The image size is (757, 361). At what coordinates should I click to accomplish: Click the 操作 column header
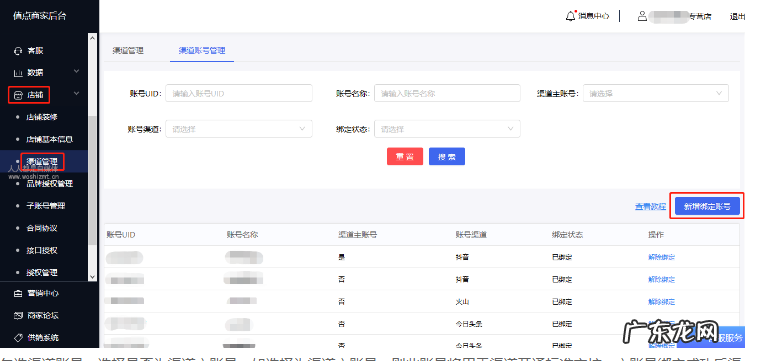coord(656,235)
